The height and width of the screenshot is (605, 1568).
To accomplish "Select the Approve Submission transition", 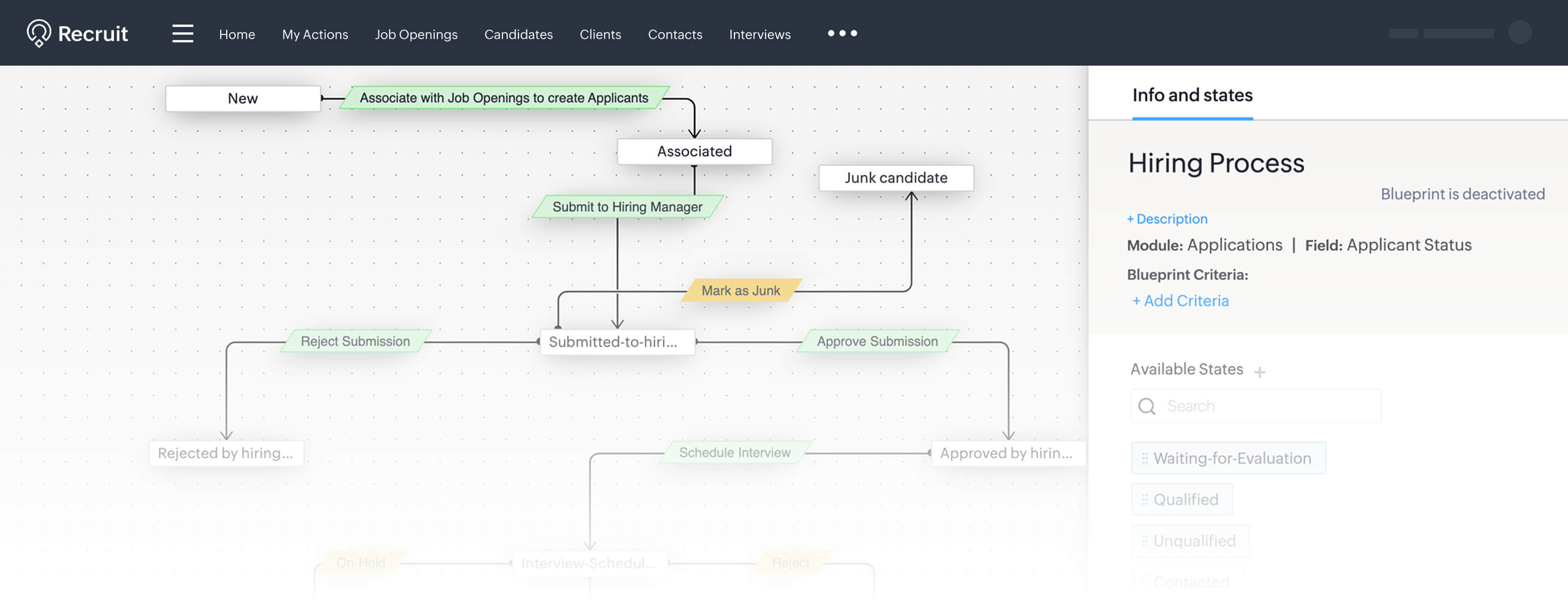I will click(876, 341).
